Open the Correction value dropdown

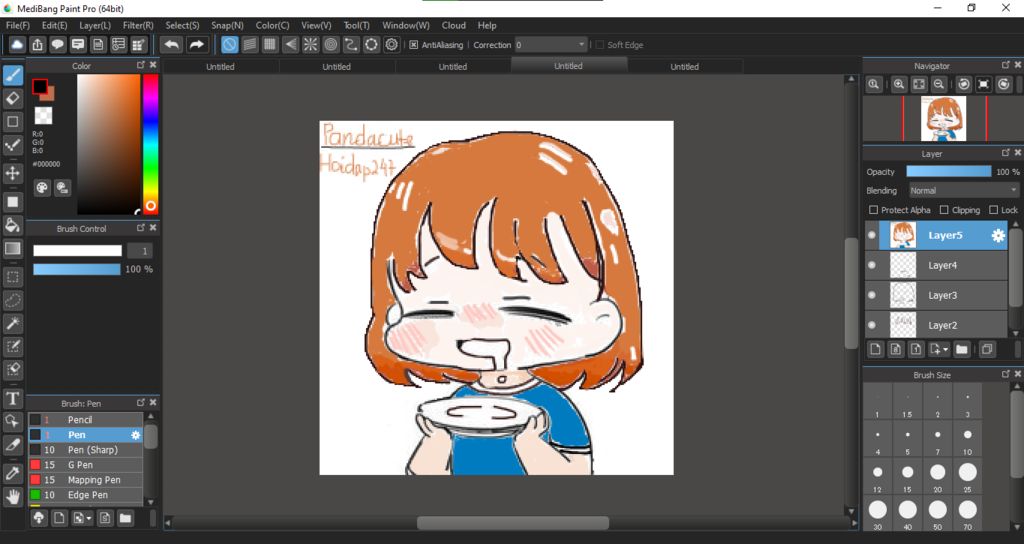pyautogui.click(x=551, y=44)
